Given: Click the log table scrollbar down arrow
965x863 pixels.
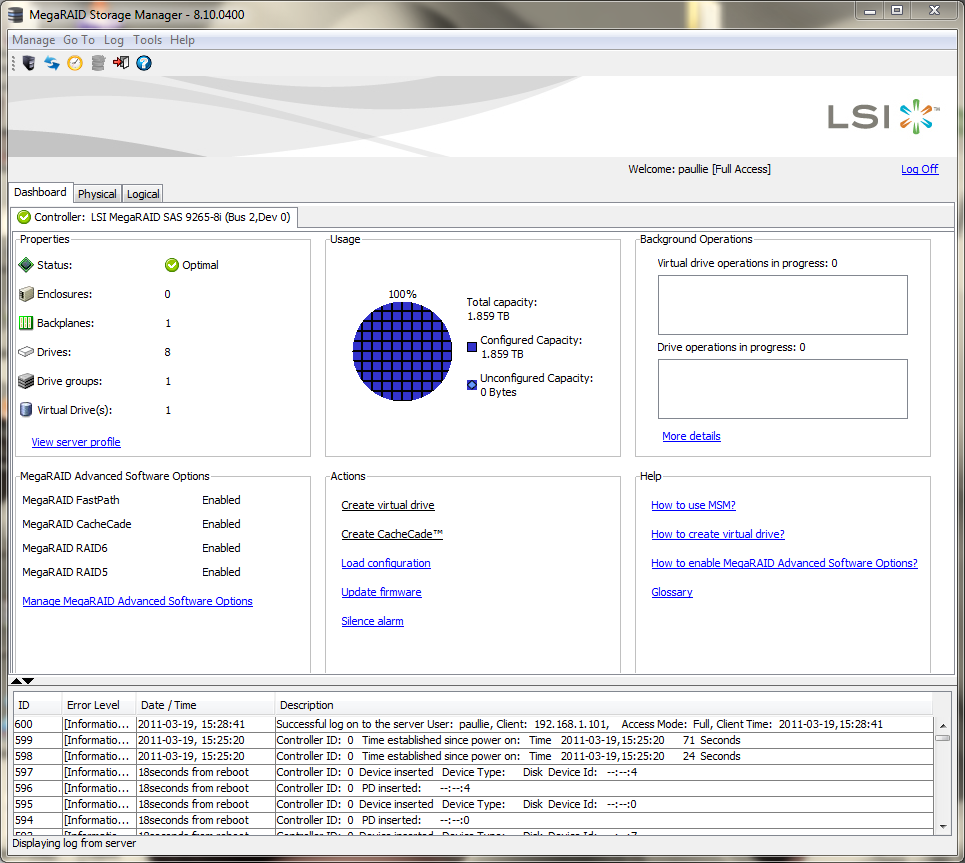Looking at the screenshot, I should pyautogui.click(x=942, y=826).
